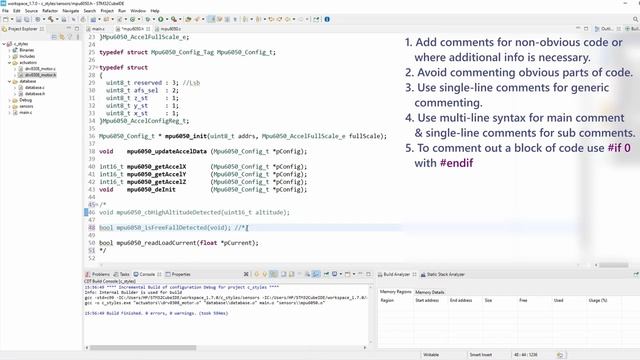Screen dimensions: 640x360
Task: Open the New Console View dropdown
Action: [354, 274]
